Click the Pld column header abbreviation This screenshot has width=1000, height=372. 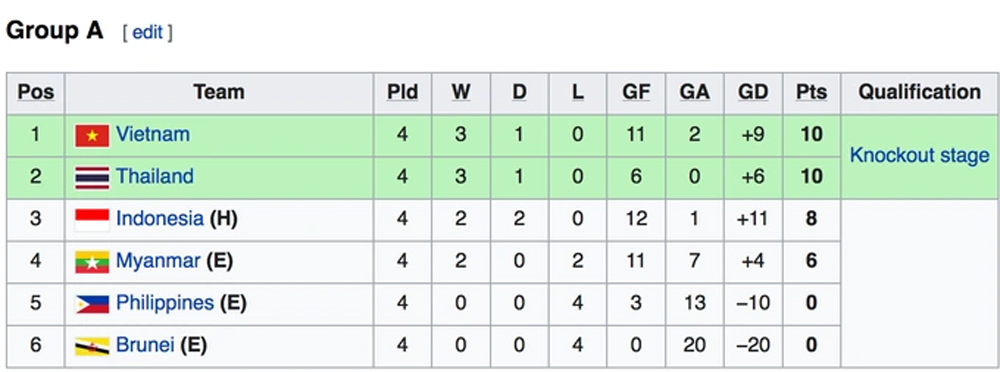[402, 93]
